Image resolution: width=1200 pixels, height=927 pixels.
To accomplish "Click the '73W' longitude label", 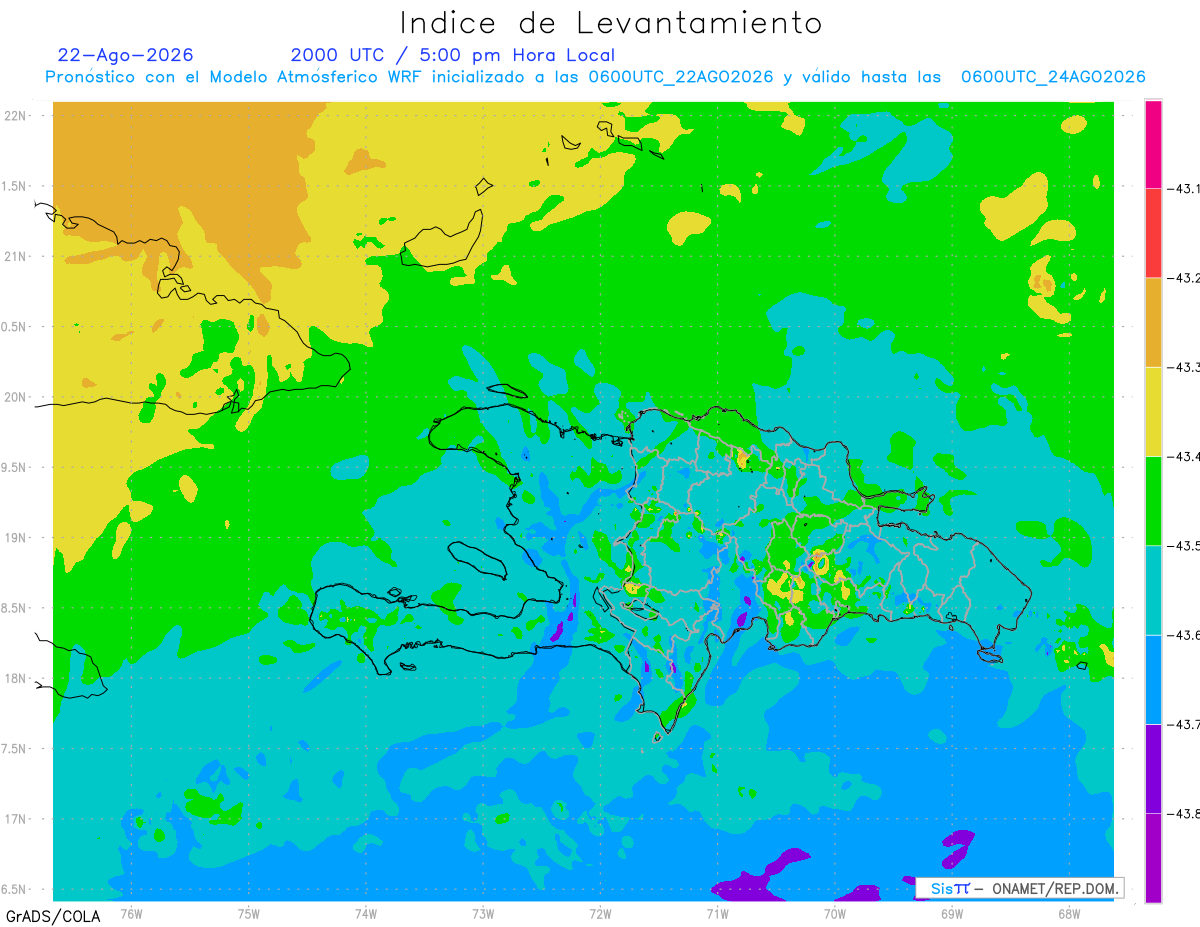I will pos(483,912).
